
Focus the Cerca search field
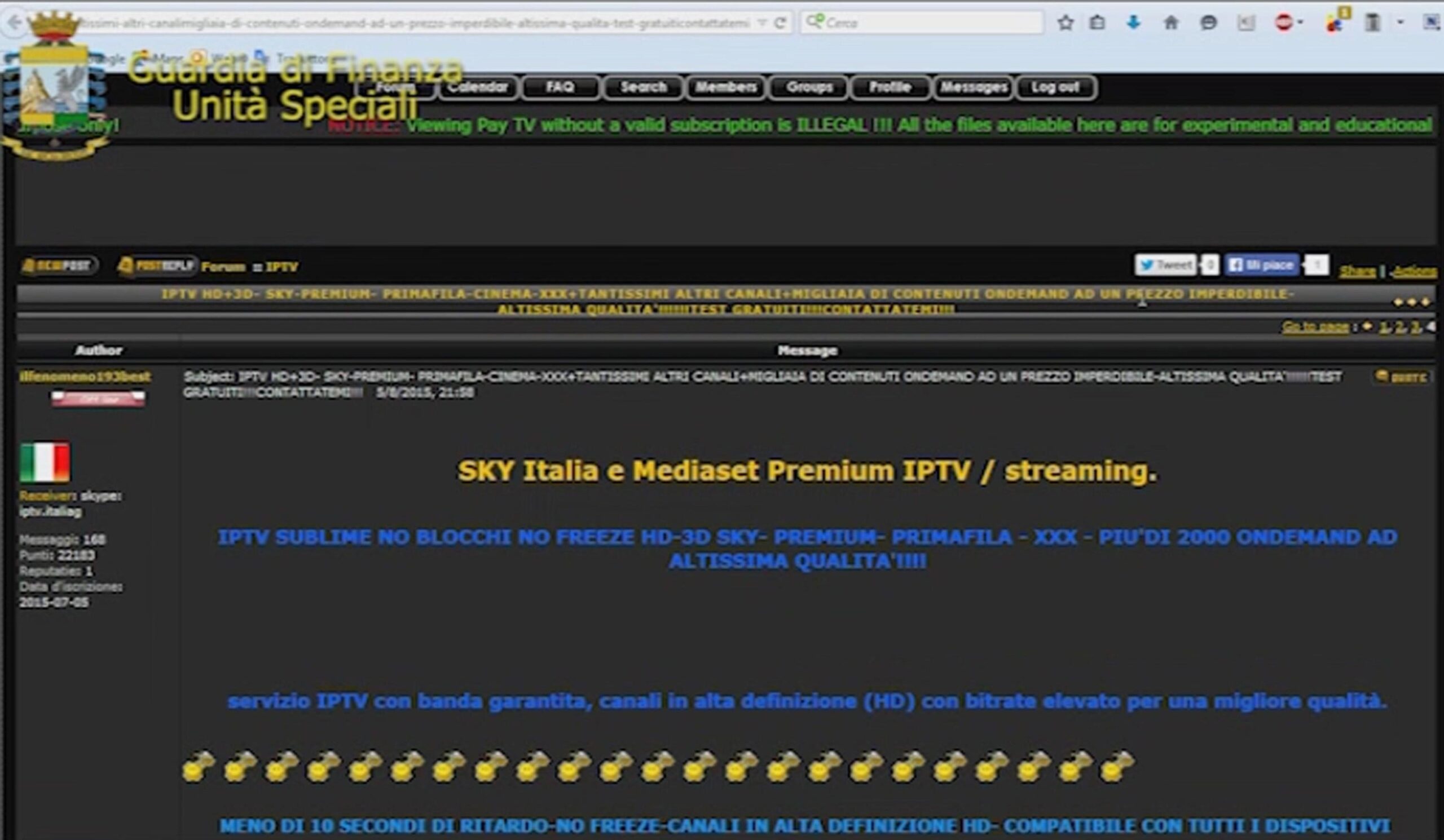[922, 23]
